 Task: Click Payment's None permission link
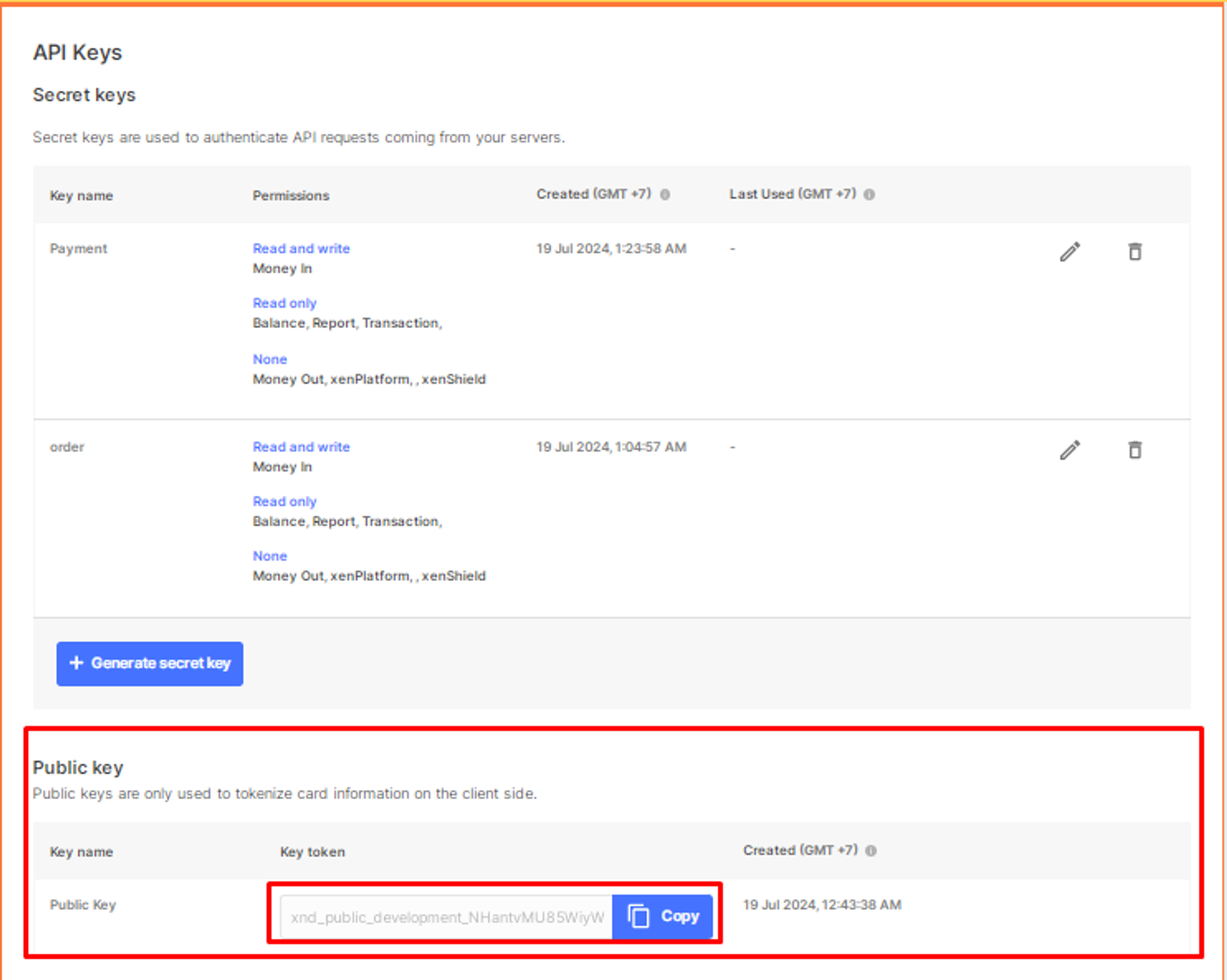point(269,359)
